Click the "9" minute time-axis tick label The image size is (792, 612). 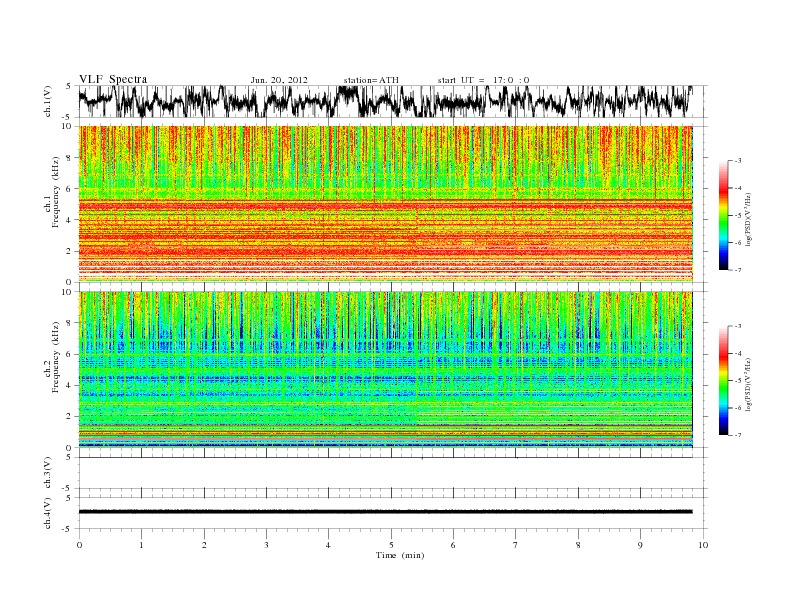coord(640,545)
